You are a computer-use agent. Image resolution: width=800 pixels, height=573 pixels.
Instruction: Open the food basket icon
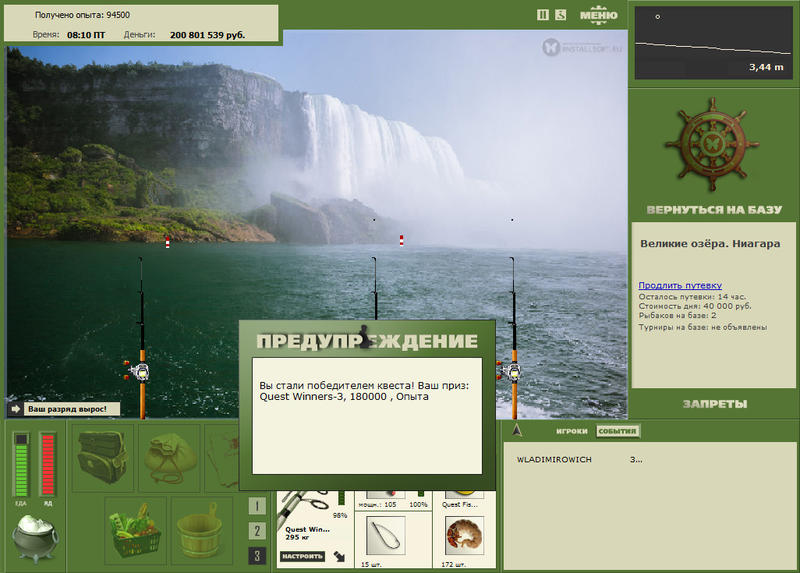(136, 531)
